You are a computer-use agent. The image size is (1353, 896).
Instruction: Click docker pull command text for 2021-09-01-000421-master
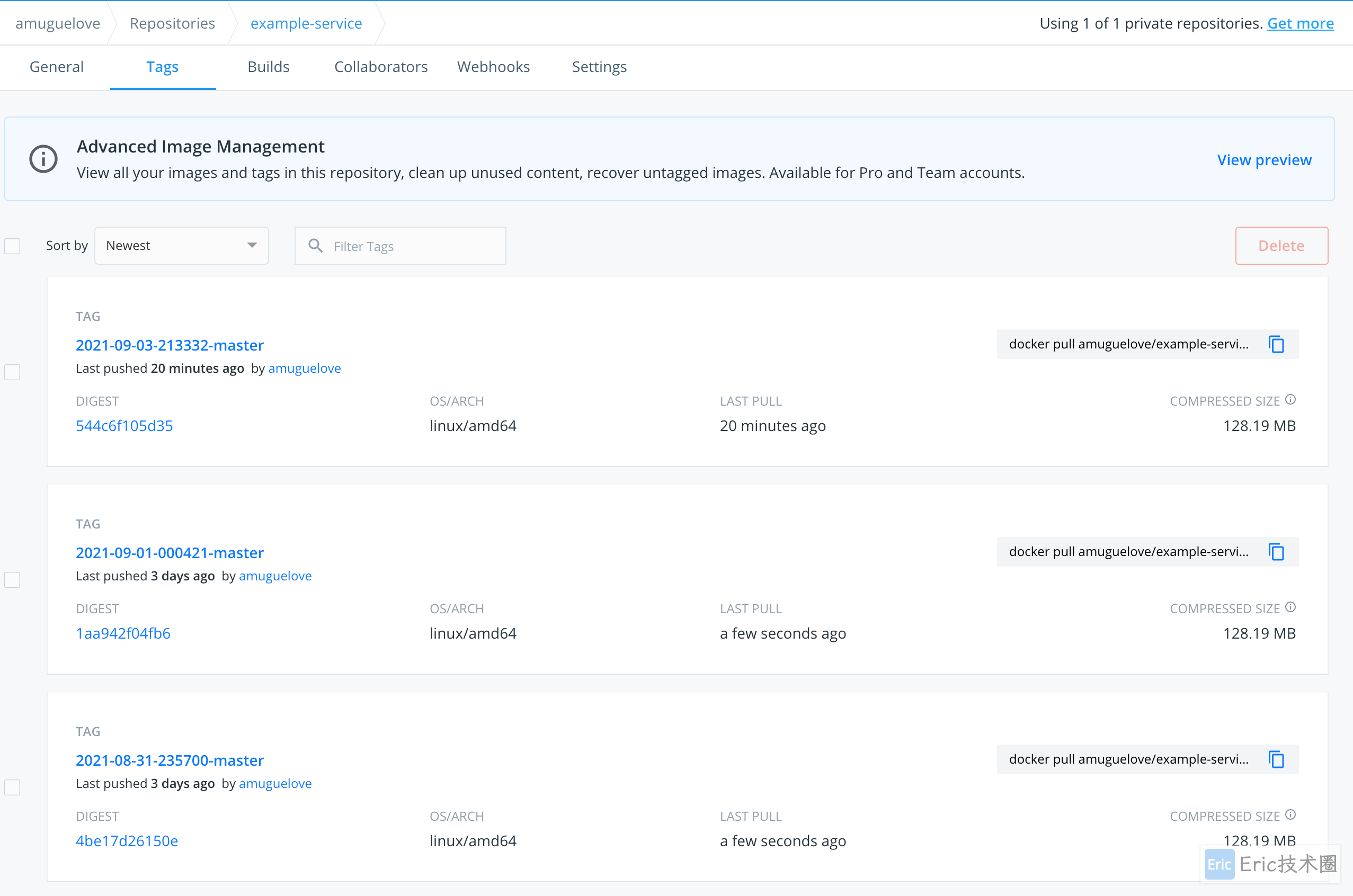[1129, 551]
